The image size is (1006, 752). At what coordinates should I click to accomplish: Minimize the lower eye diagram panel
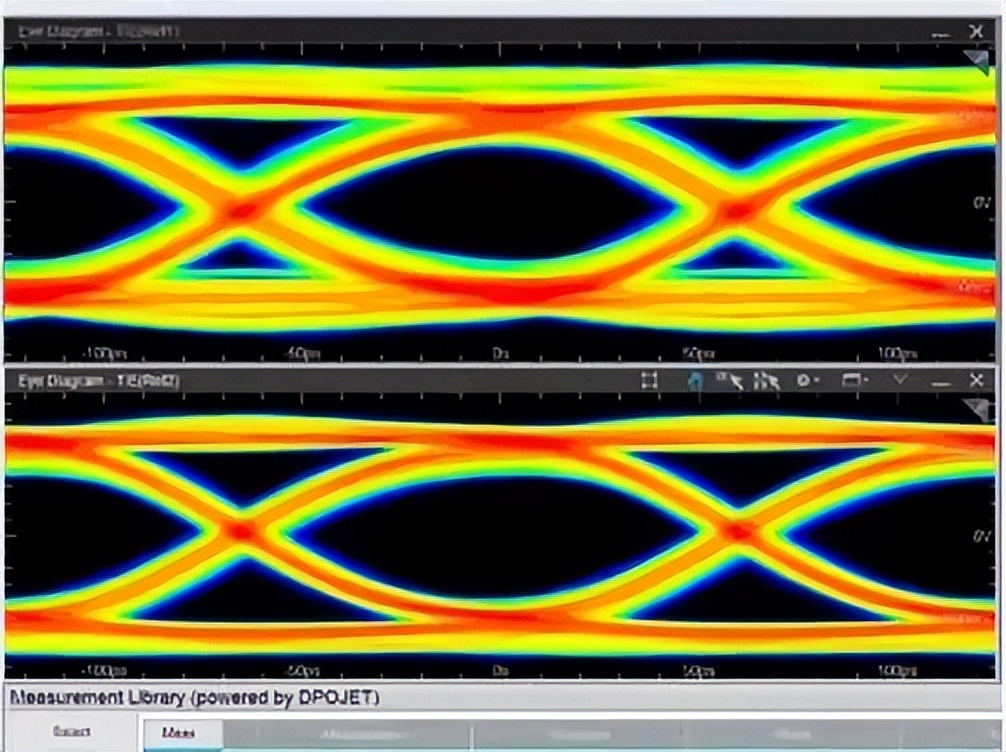pyautogui.click(x=940, y=382)
